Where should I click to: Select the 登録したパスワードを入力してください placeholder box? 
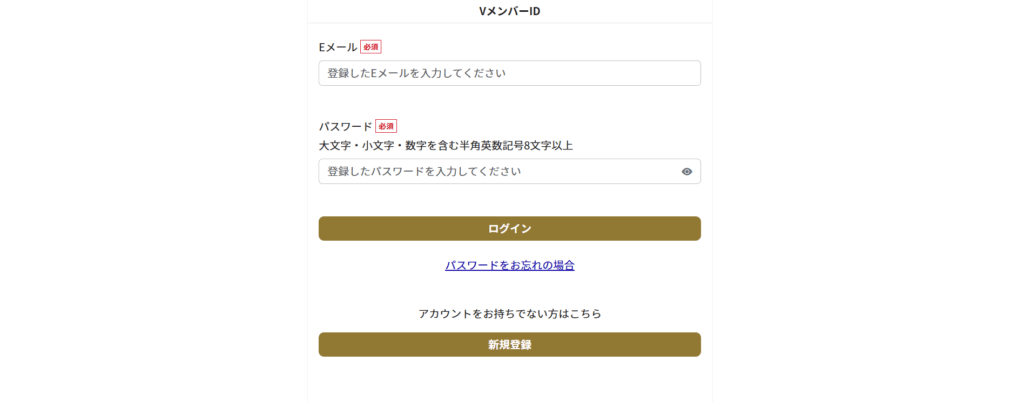click(509, 171)
